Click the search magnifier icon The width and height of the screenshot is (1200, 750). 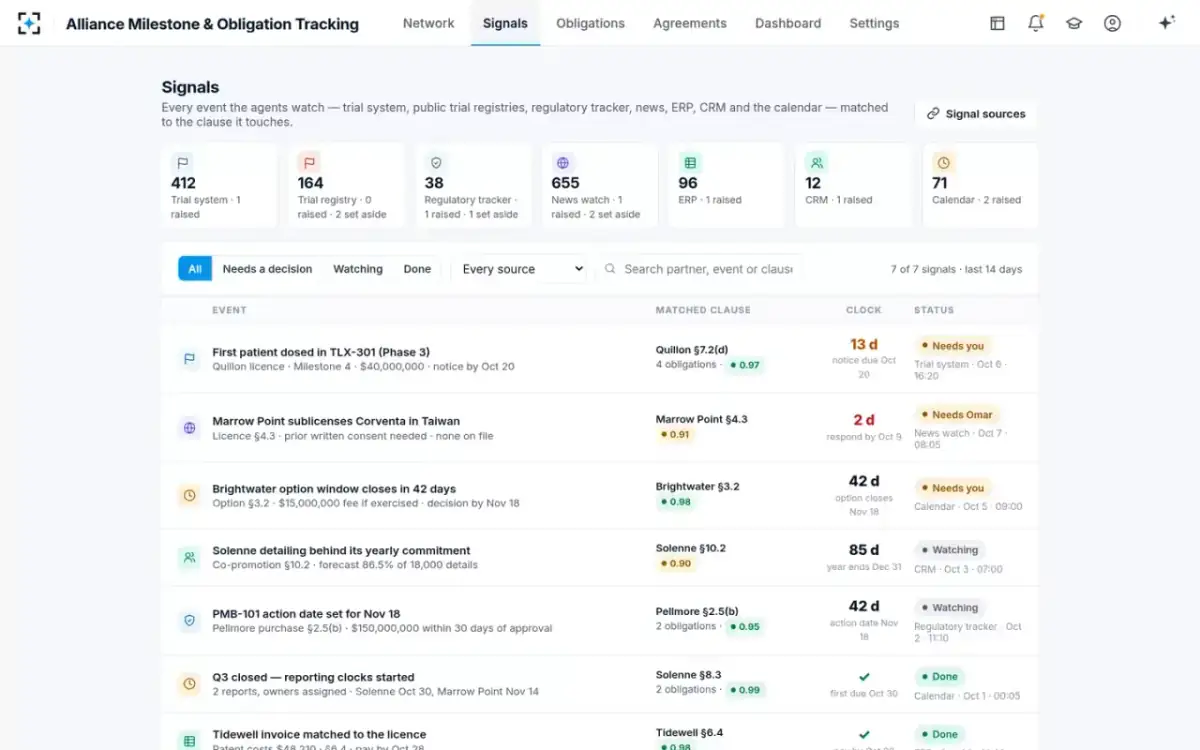pos(609,269)
